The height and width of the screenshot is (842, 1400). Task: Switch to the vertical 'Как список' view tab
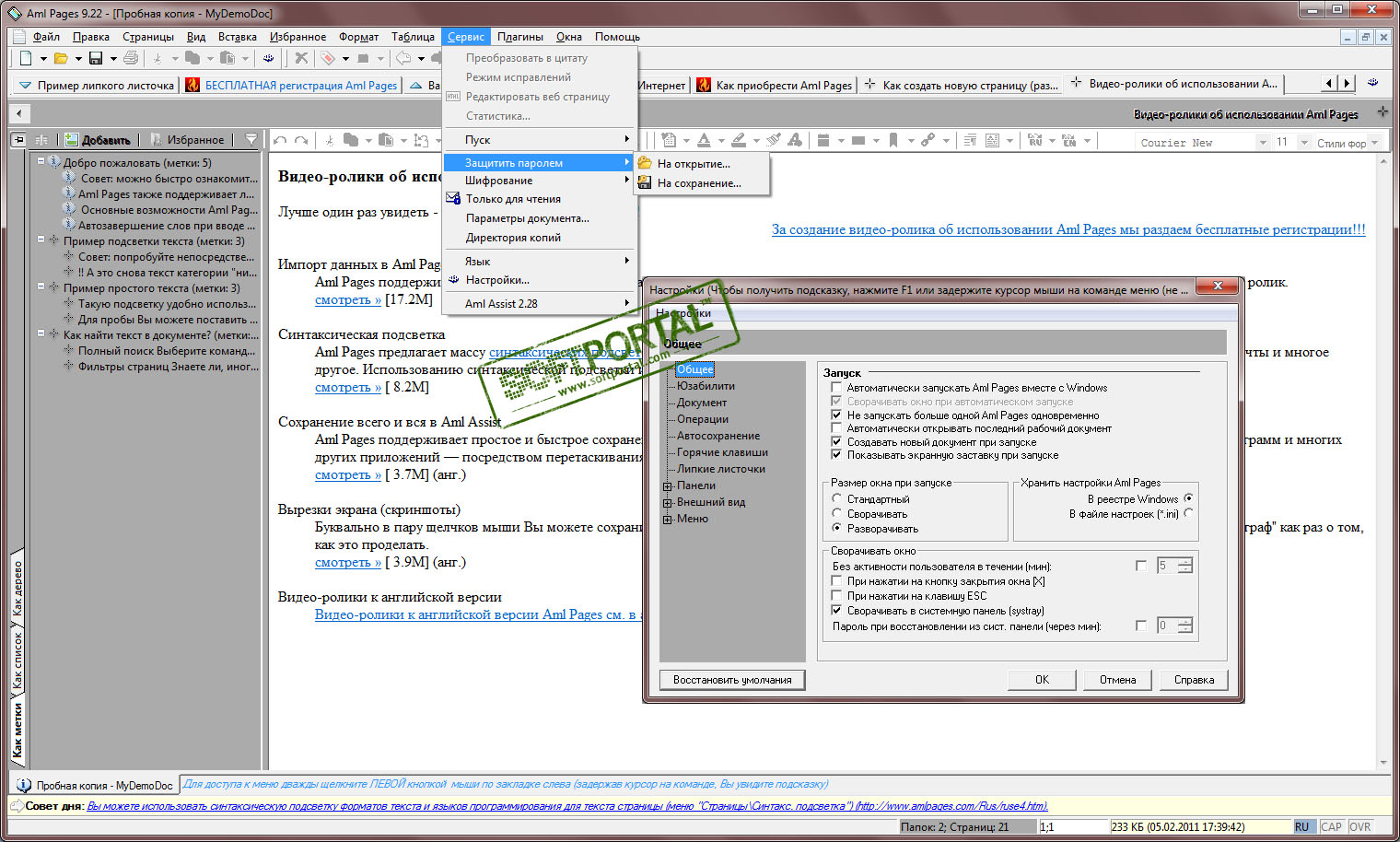17,661
